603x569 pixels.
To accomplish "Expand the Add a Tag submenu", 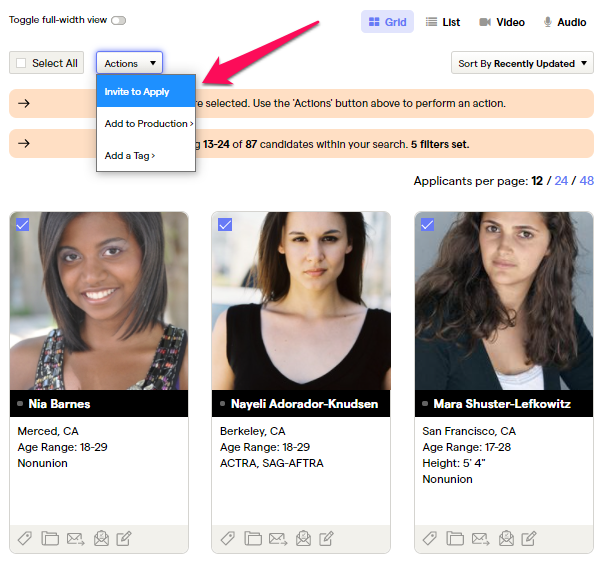I will 130,156.
